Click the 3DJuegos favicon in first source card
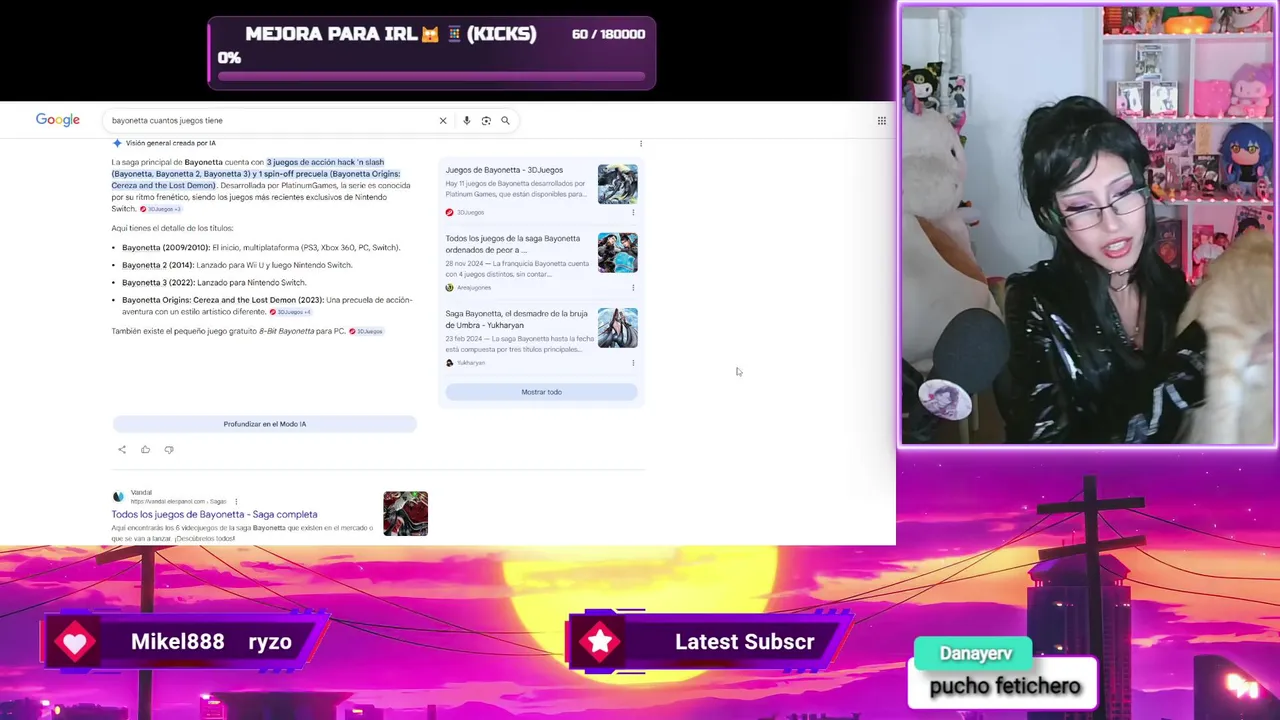This screenshot has height=720, width=1280. [x=449, y=212]
